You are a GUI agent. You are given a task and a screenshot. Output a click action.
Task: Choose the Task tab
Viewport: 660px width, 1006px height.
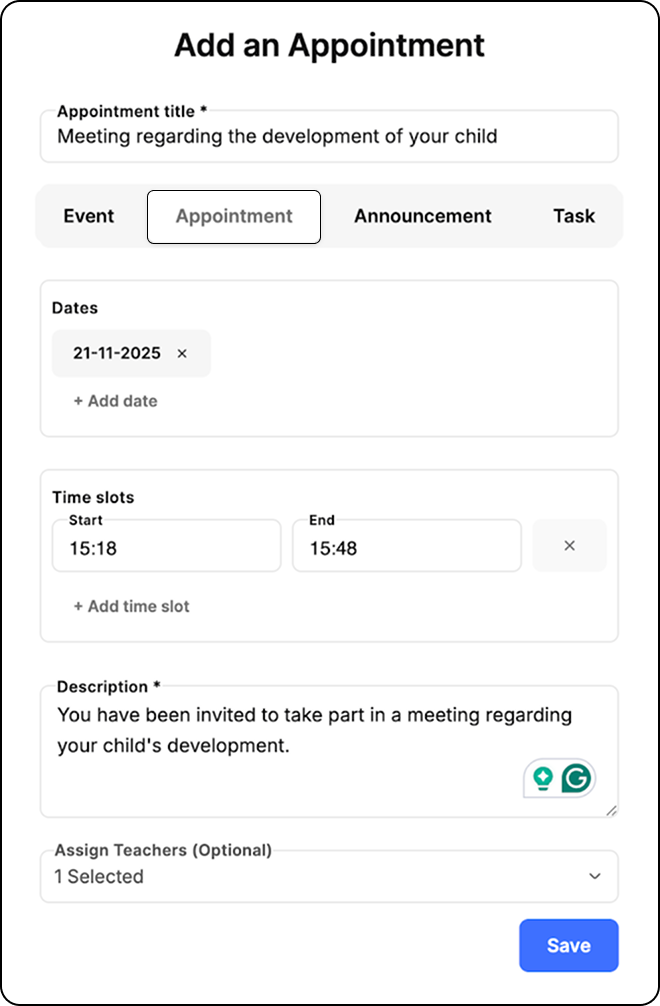tap(574, 216)
